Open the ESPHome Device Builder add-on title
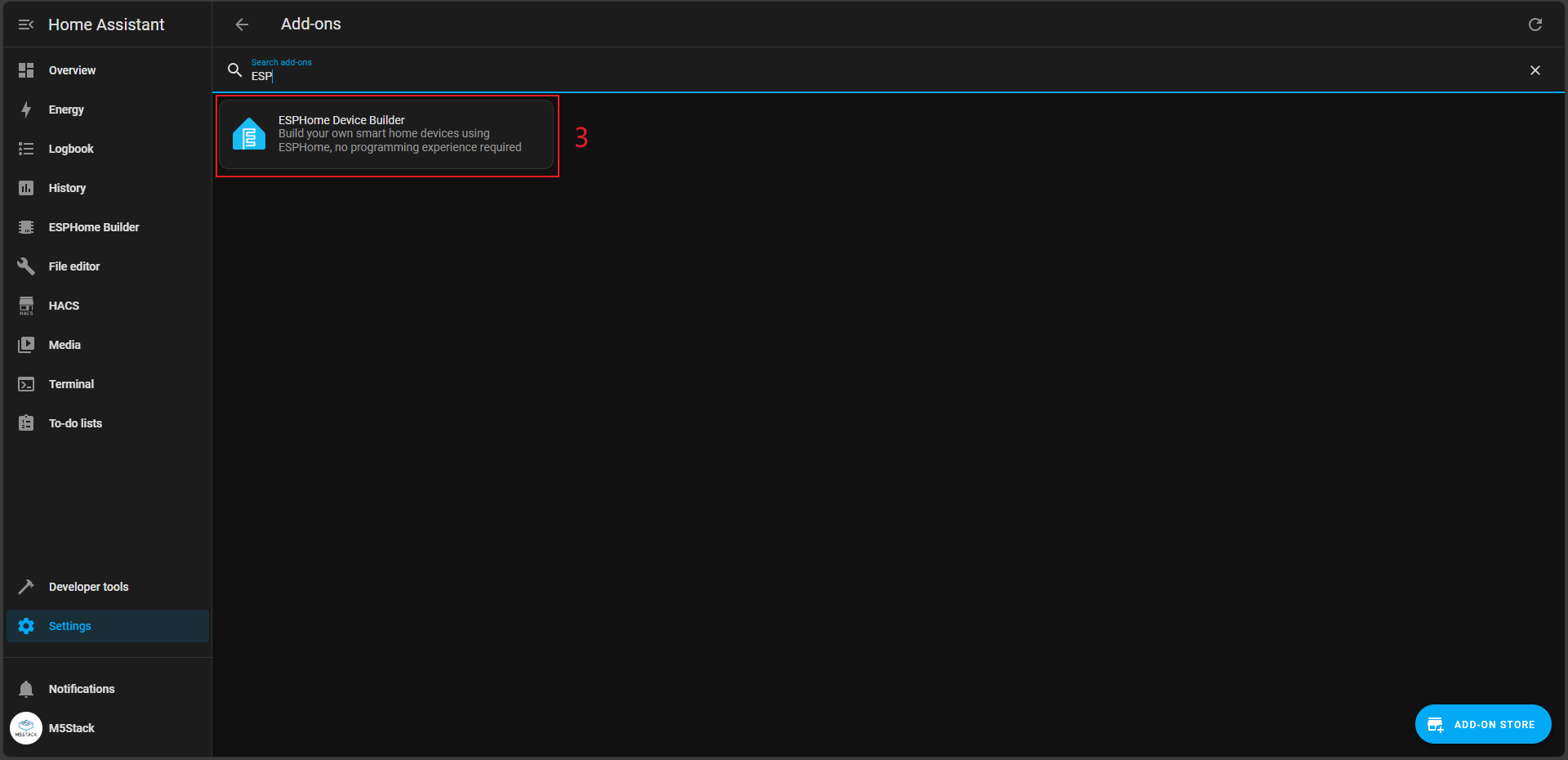1568x760 pixels. tap(341, 120)
